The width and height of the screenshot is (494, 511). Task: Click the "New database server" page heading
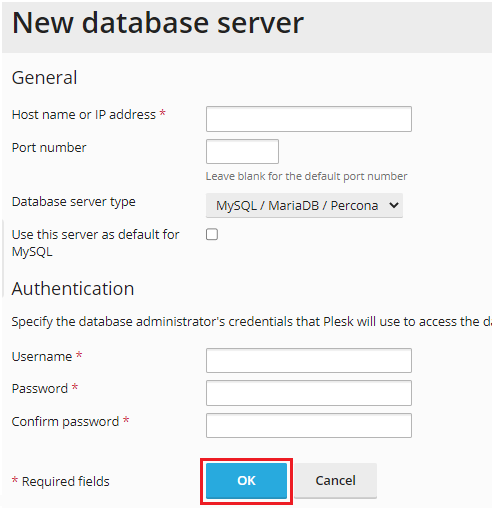point(158,23)
